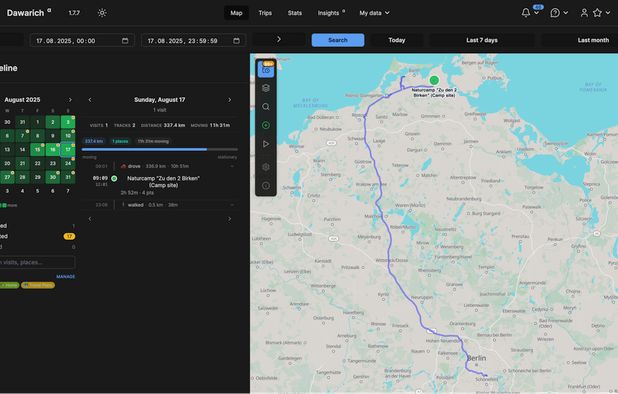618x394 pixels.
Task: Select August 24 in calendar
Action: tap(68, 163)
